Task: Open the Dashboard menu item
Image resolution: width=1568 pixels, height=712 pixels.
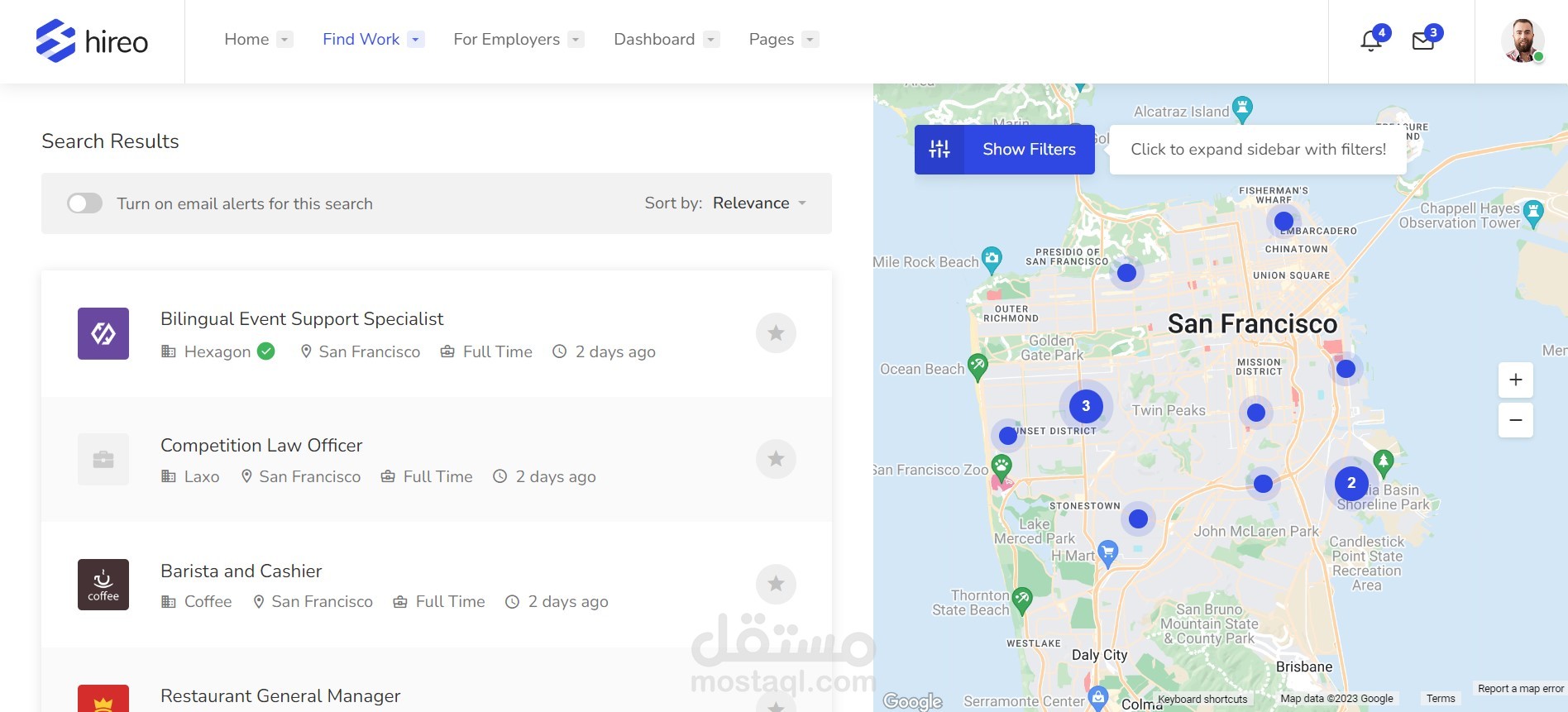Action: pos(654,40)
